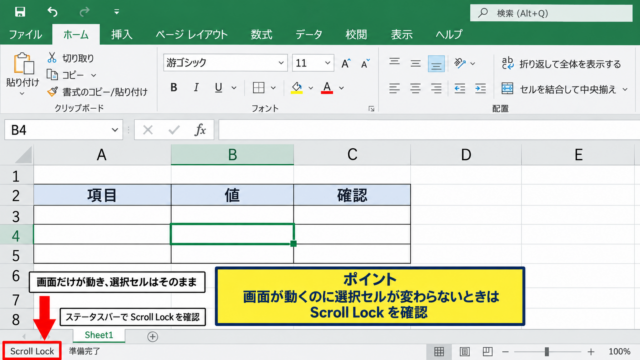Decrease indent icon
Viewport: 640px width, 360px height.
460,88
